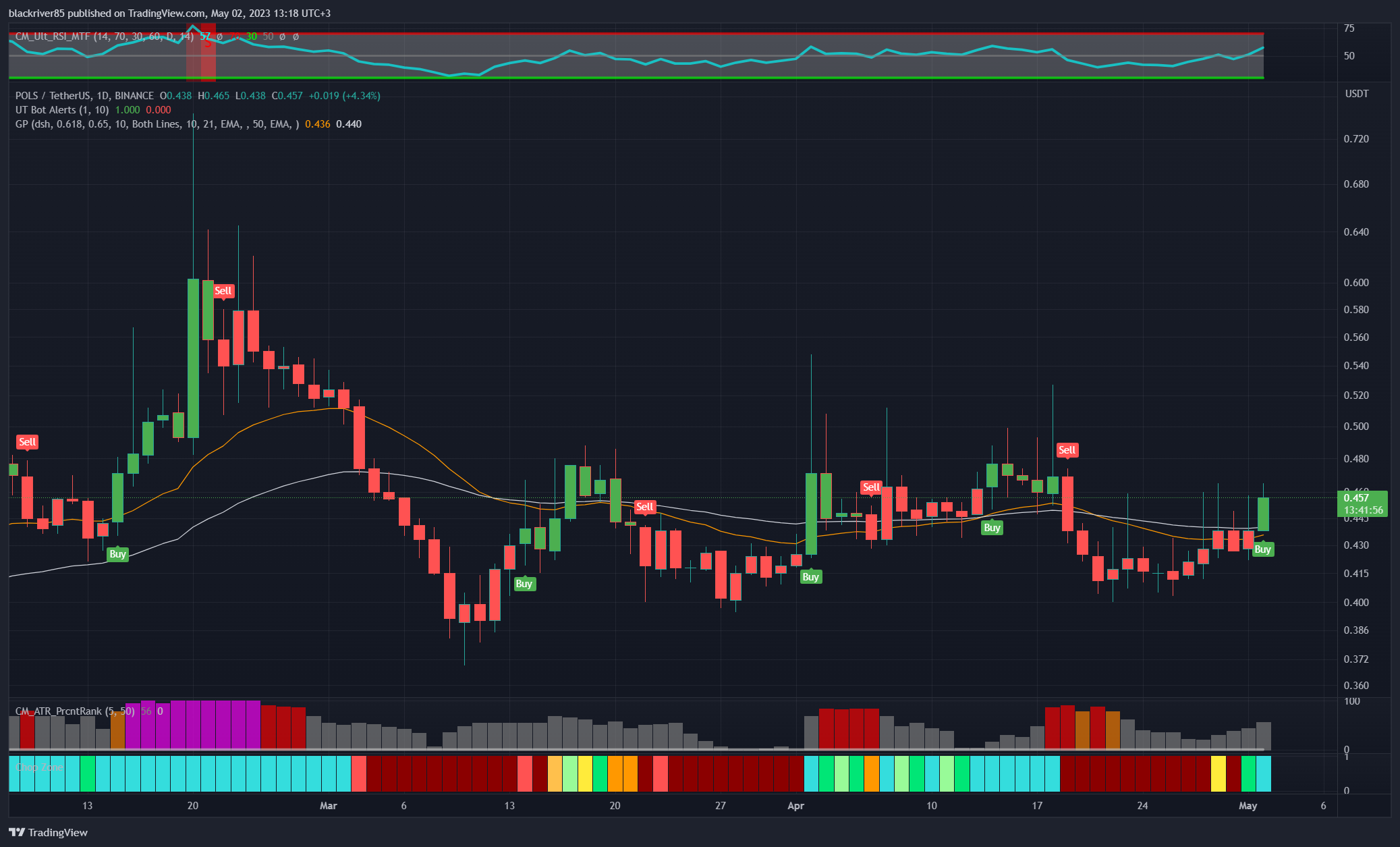Screen dimensions: 1400x847
Task: Click the 24 date label on the time axis
Action: click(1142, 806)
